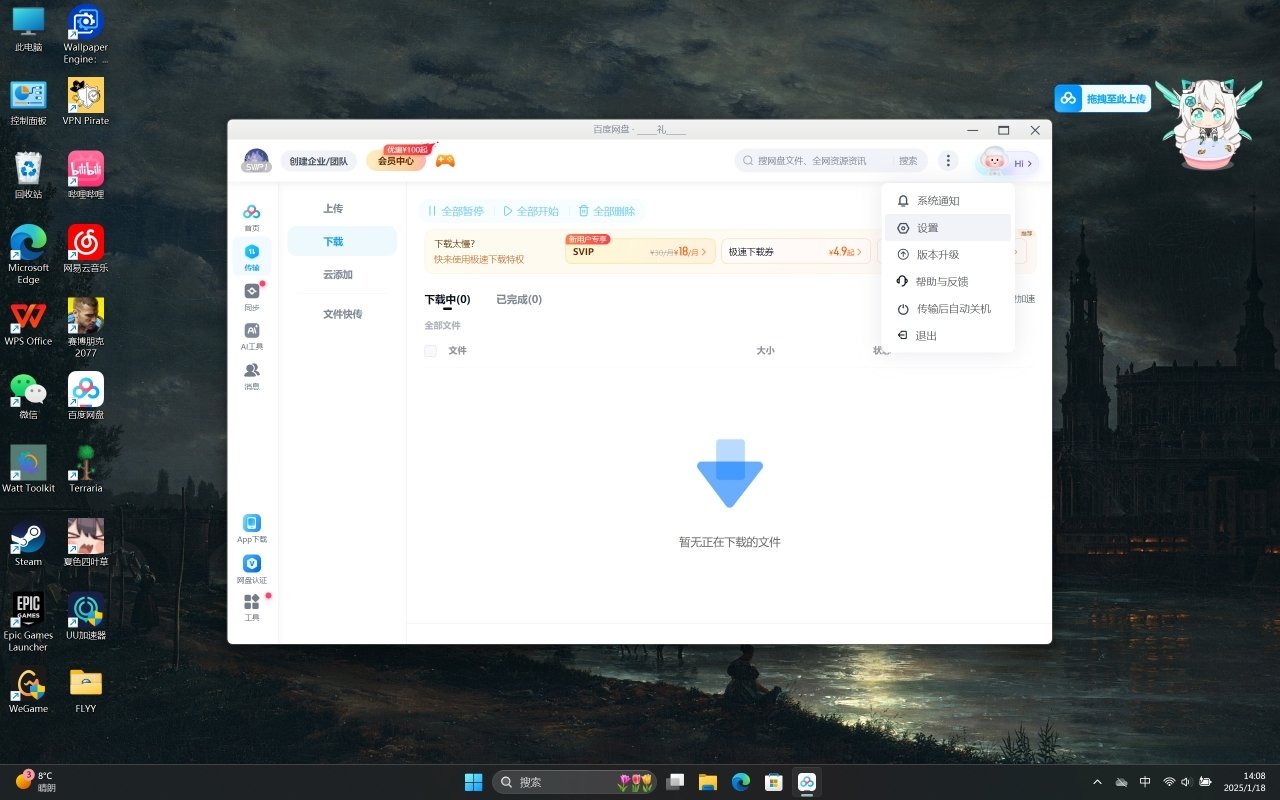Toggle 传输后自动关机 menu option

tap(948, 309)
